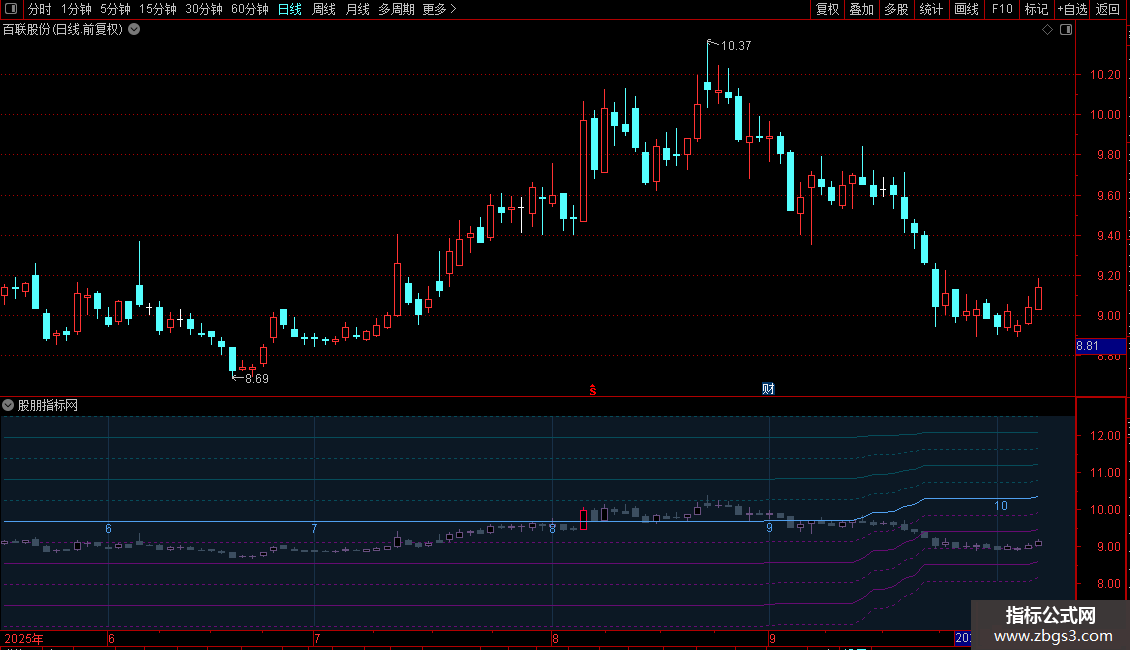
Task: Click the 12.00 indicator axis label
Action: point(1105,436)
